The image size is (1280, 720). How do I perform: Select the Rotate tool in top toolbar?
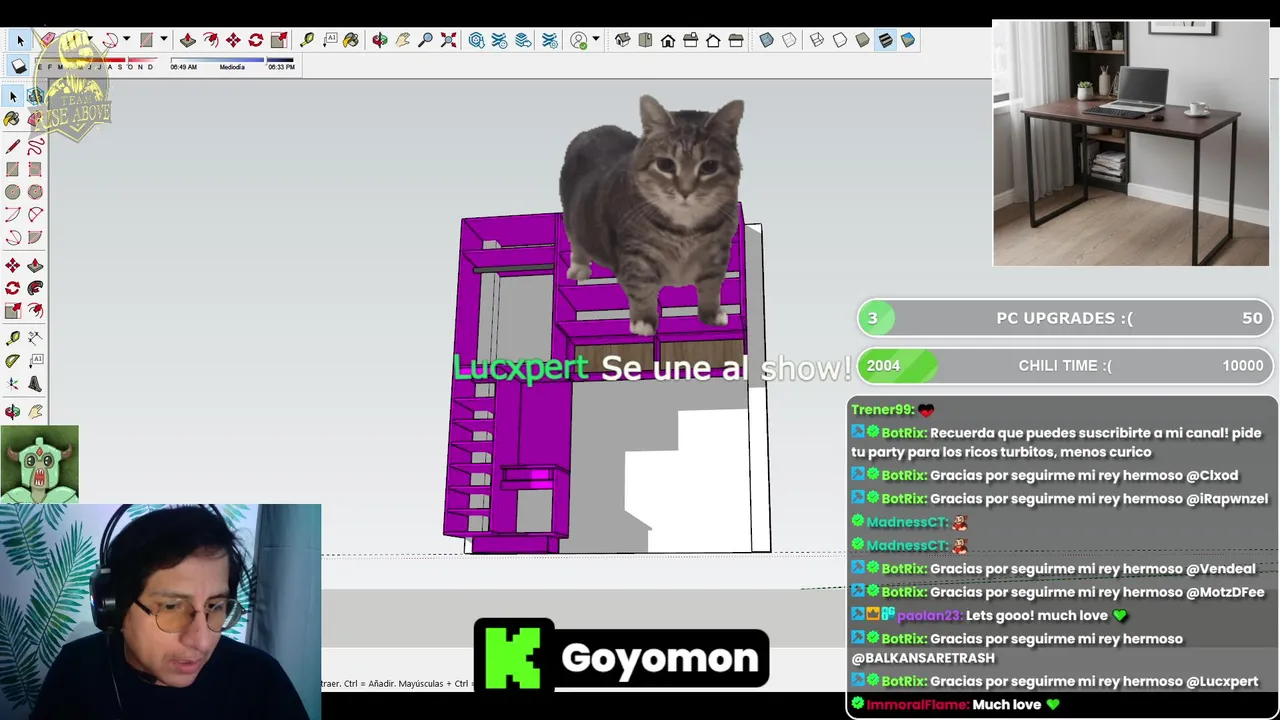pyautogui.click(x=256, y=40)
